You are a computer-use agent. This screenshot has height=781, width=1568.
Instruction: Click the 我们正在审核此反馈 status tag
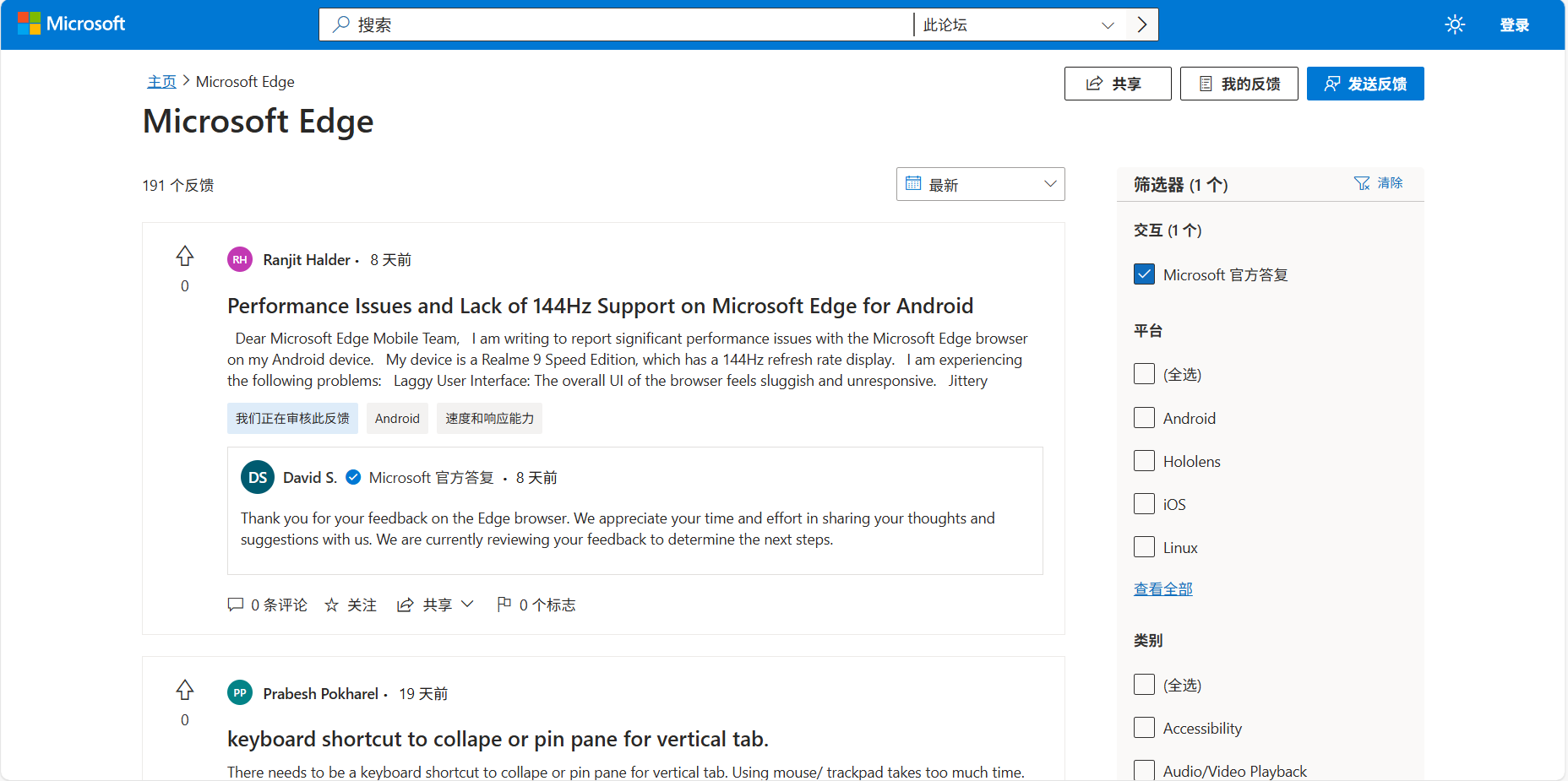click(x=292, y=418)
